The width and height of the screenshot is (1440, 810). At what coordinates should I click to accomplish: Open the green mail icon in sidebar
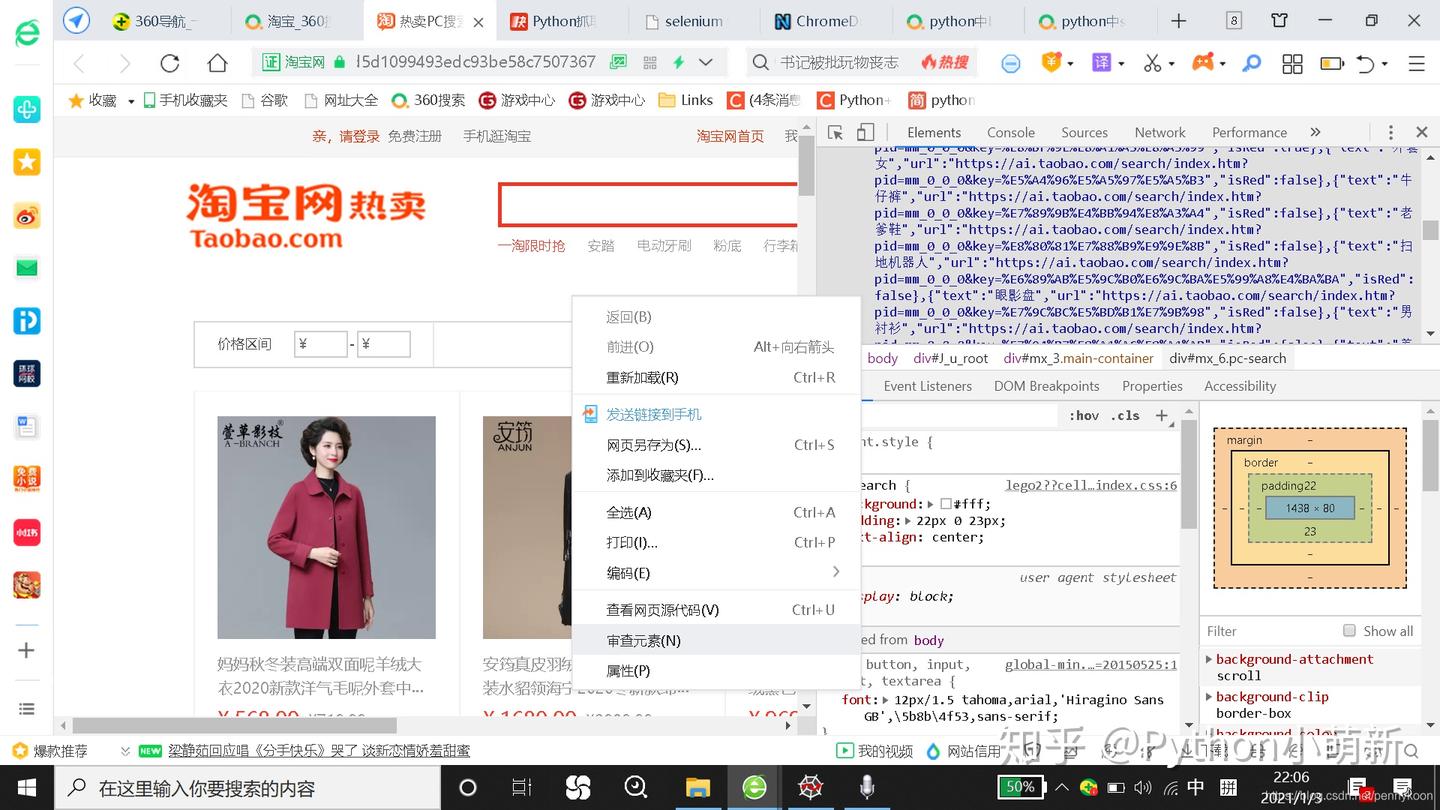(27, 267)
